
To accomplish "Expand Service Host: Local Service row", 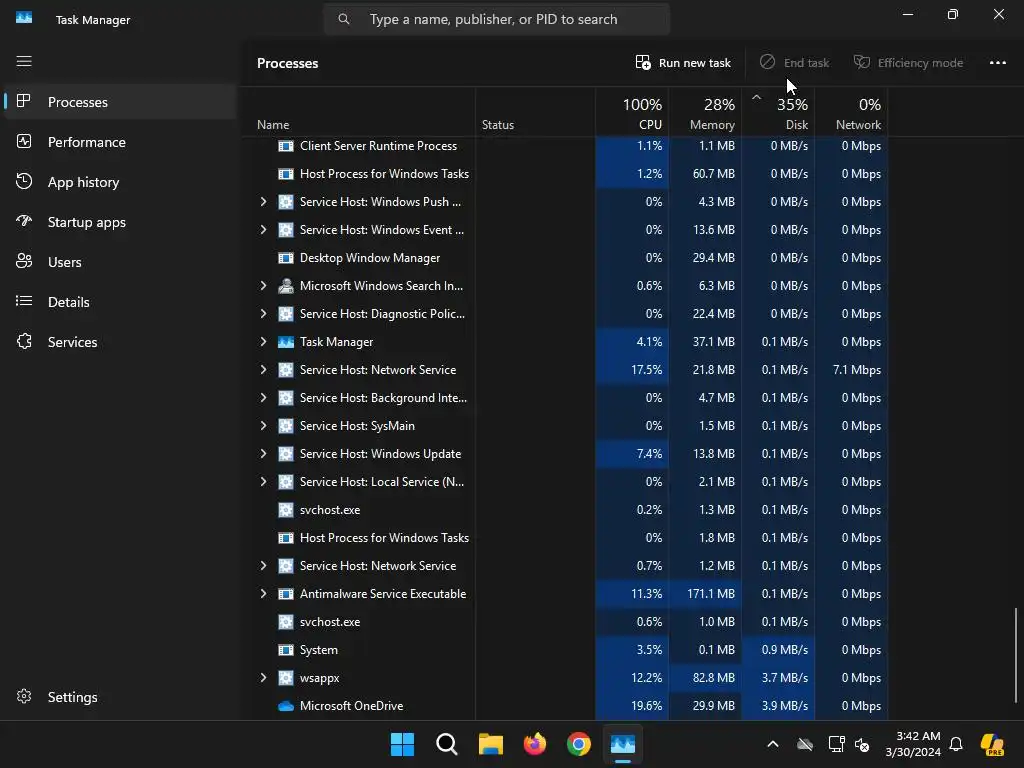I will (263, 482).
